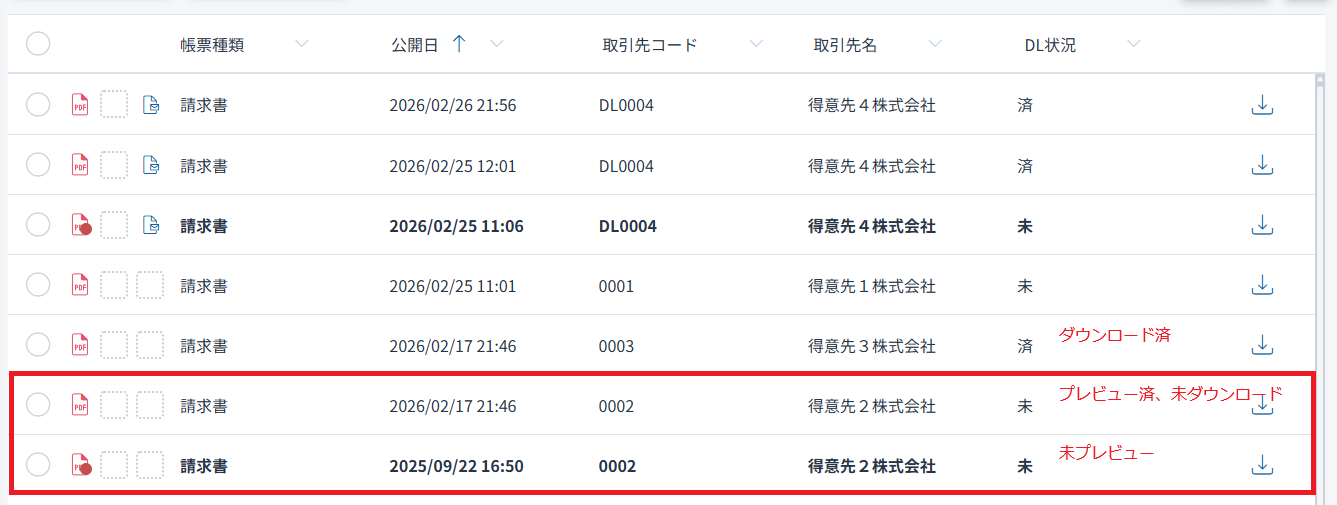1337x505 pixels.
Task: Click the document icon in 2026/02/25 12:01 row
Action: pos(150,165)
